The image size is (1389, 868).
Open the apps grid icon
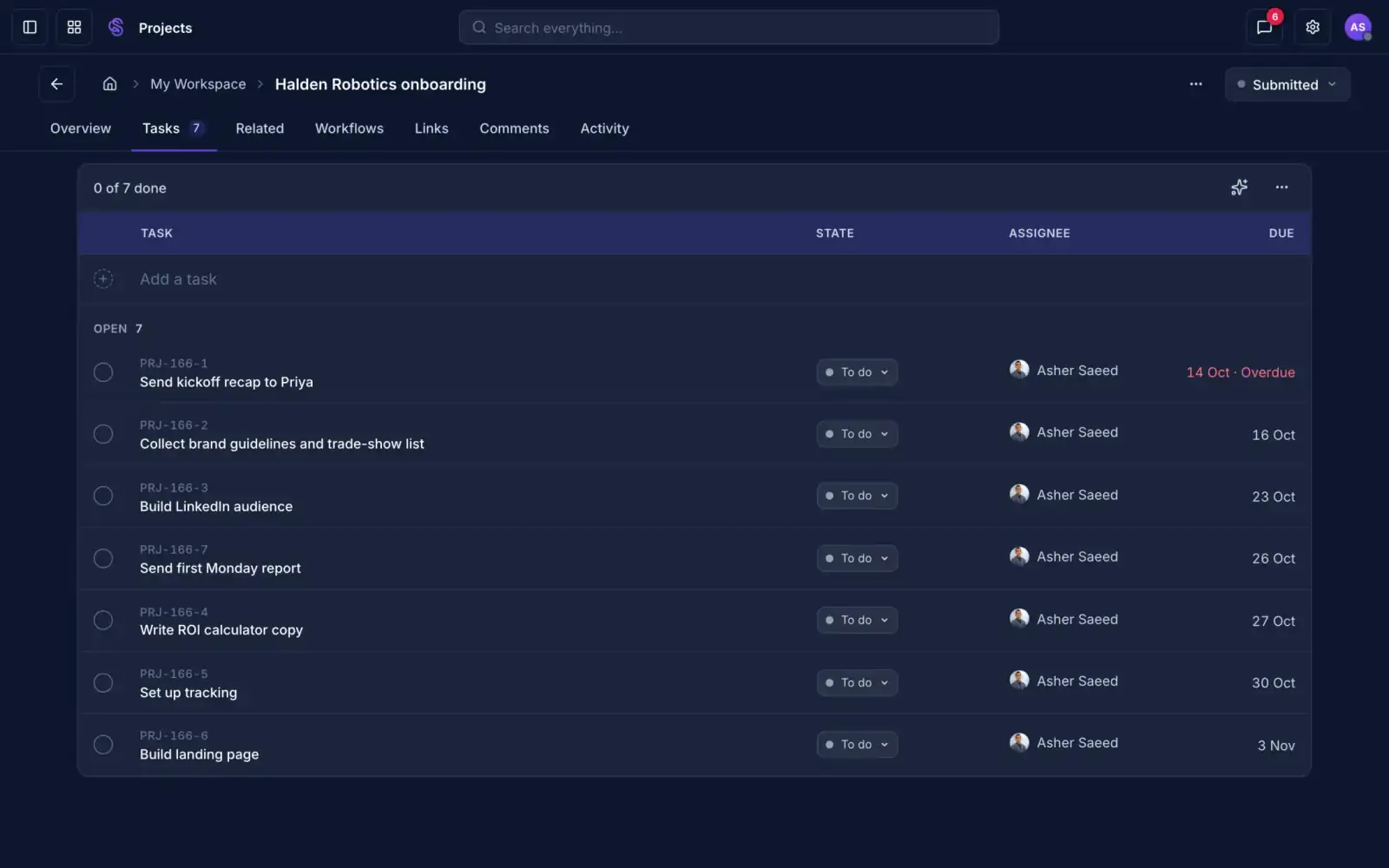[x=74, y=28]
